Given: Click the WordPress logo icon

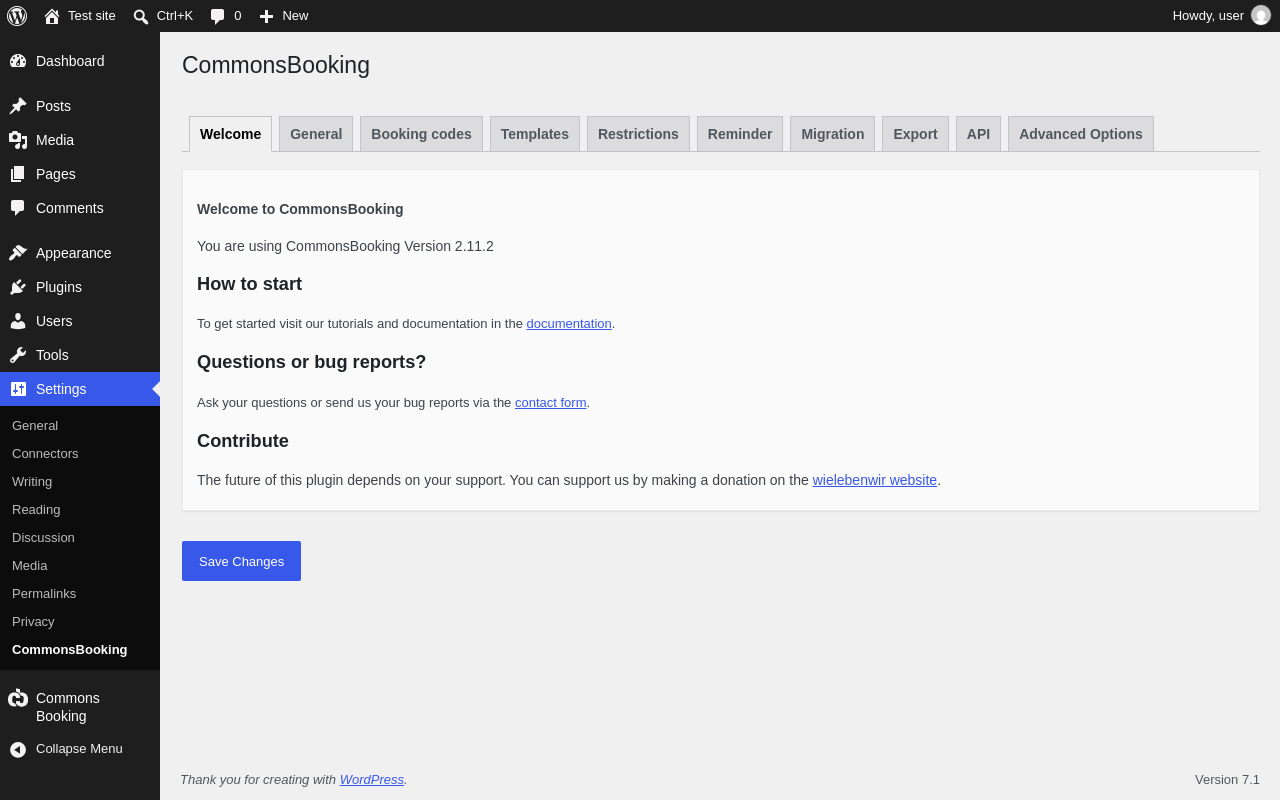Looking at the screenshot, I should tap(17, 16).
